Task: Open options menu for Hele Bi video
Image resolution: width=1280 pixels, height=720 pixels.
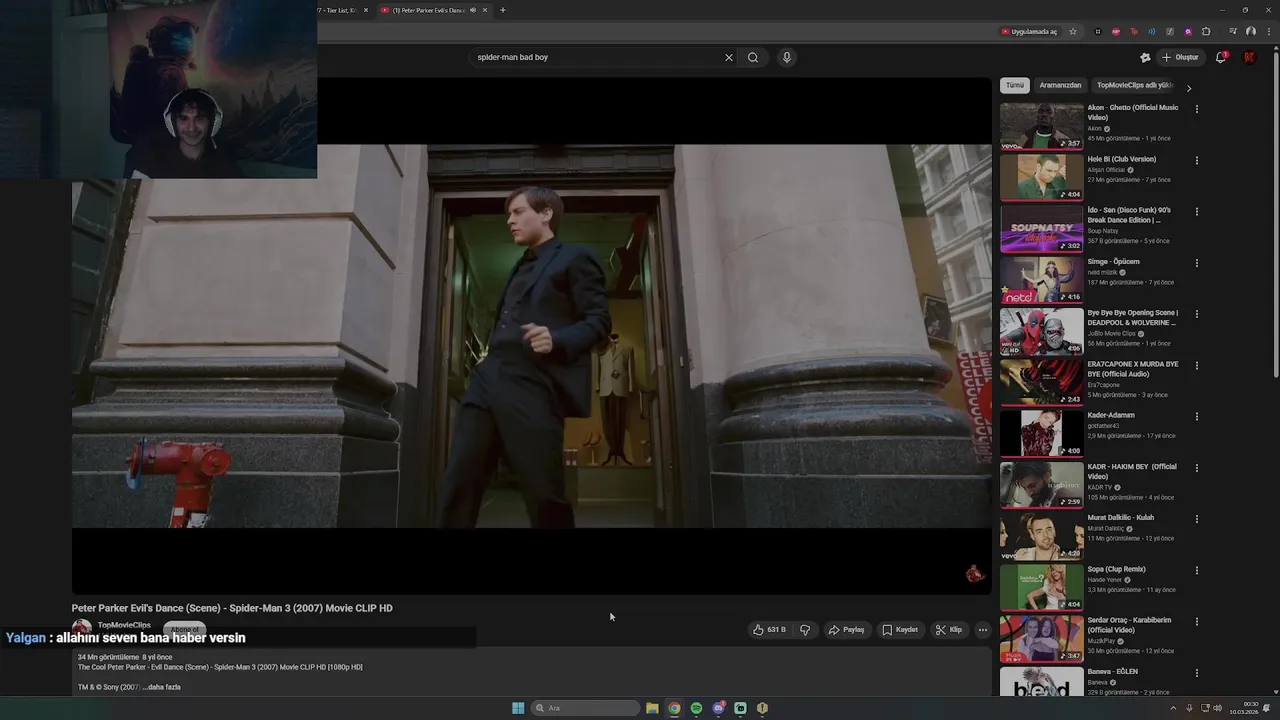Action: click(1196, 160)
